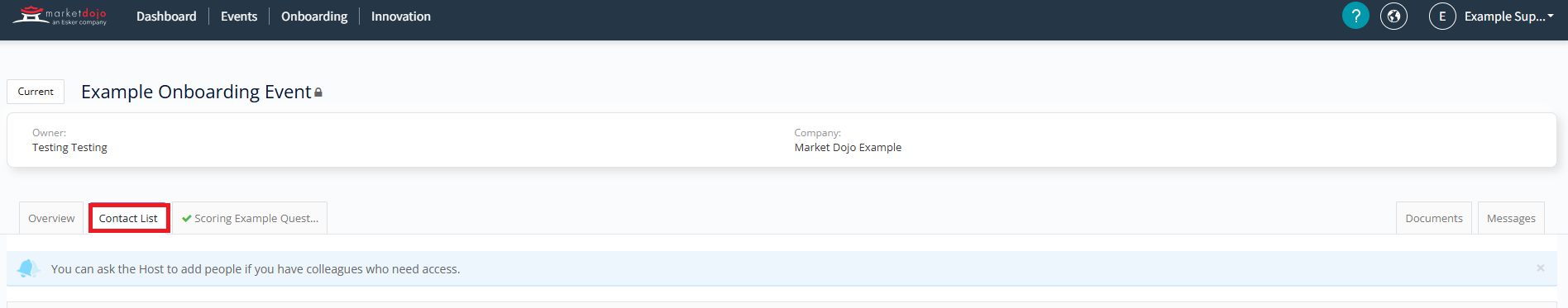Click the circular E user avatar

click(x=1442, y=16)
